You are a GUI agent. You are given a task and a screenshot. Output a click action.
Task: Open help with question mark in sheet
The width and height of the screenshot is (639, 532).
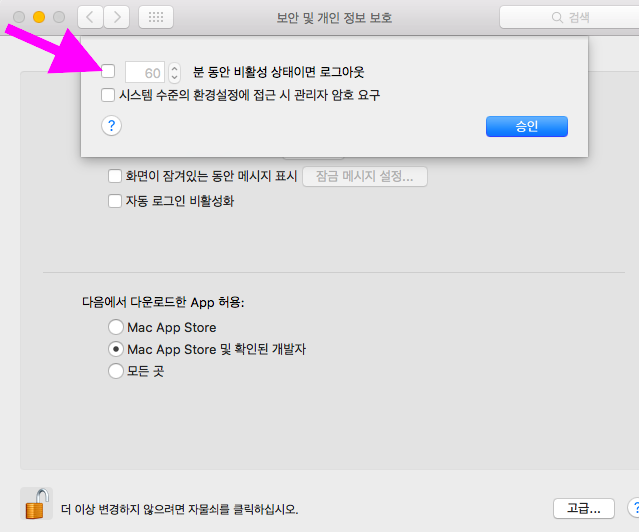click(111, 125)
